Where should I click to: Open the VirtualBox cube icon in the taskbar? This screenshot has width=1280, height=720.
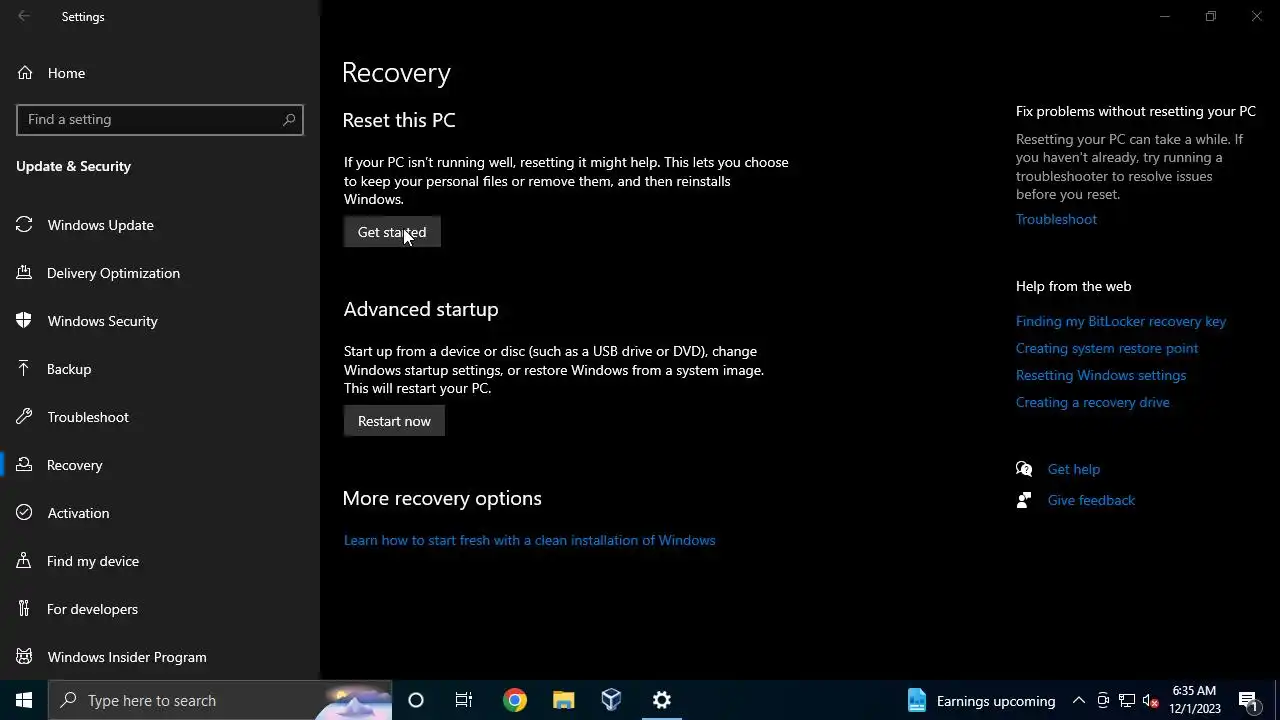(612, 700)
